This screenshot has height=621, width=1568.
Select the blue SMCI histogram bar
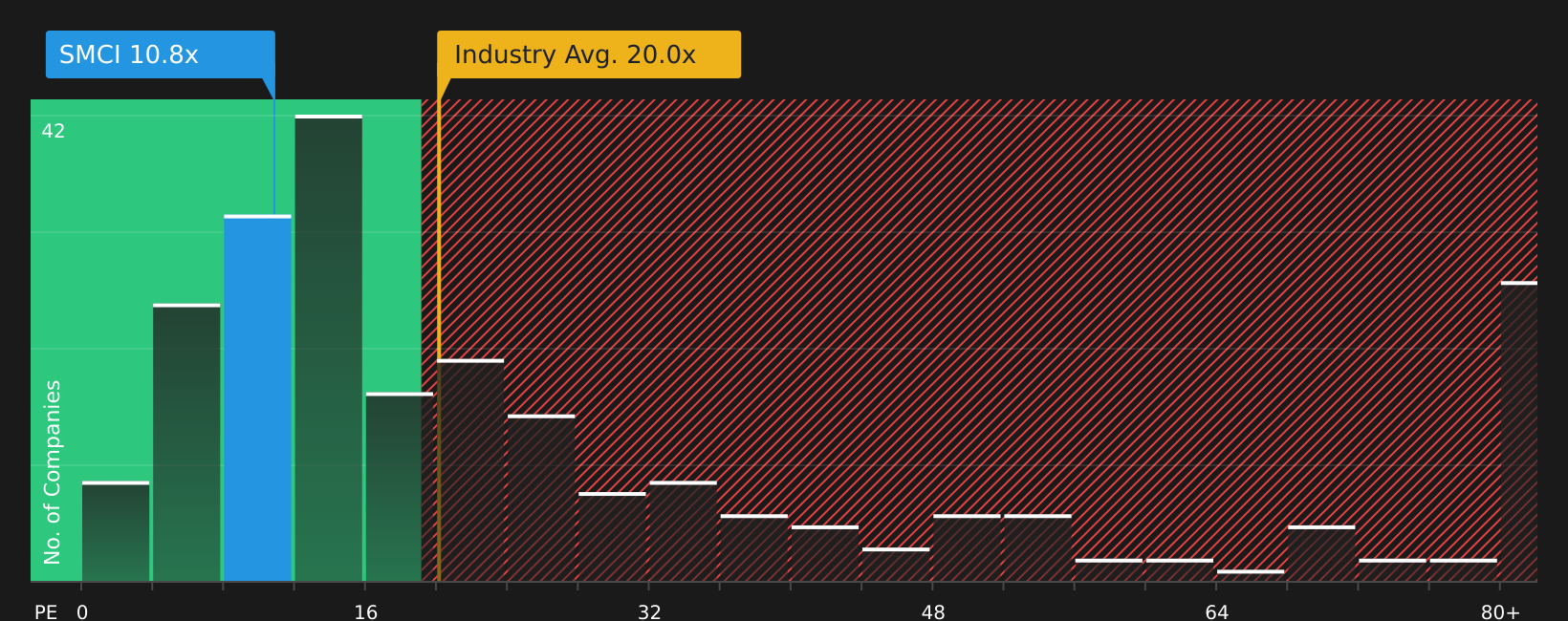click(258, 398)
